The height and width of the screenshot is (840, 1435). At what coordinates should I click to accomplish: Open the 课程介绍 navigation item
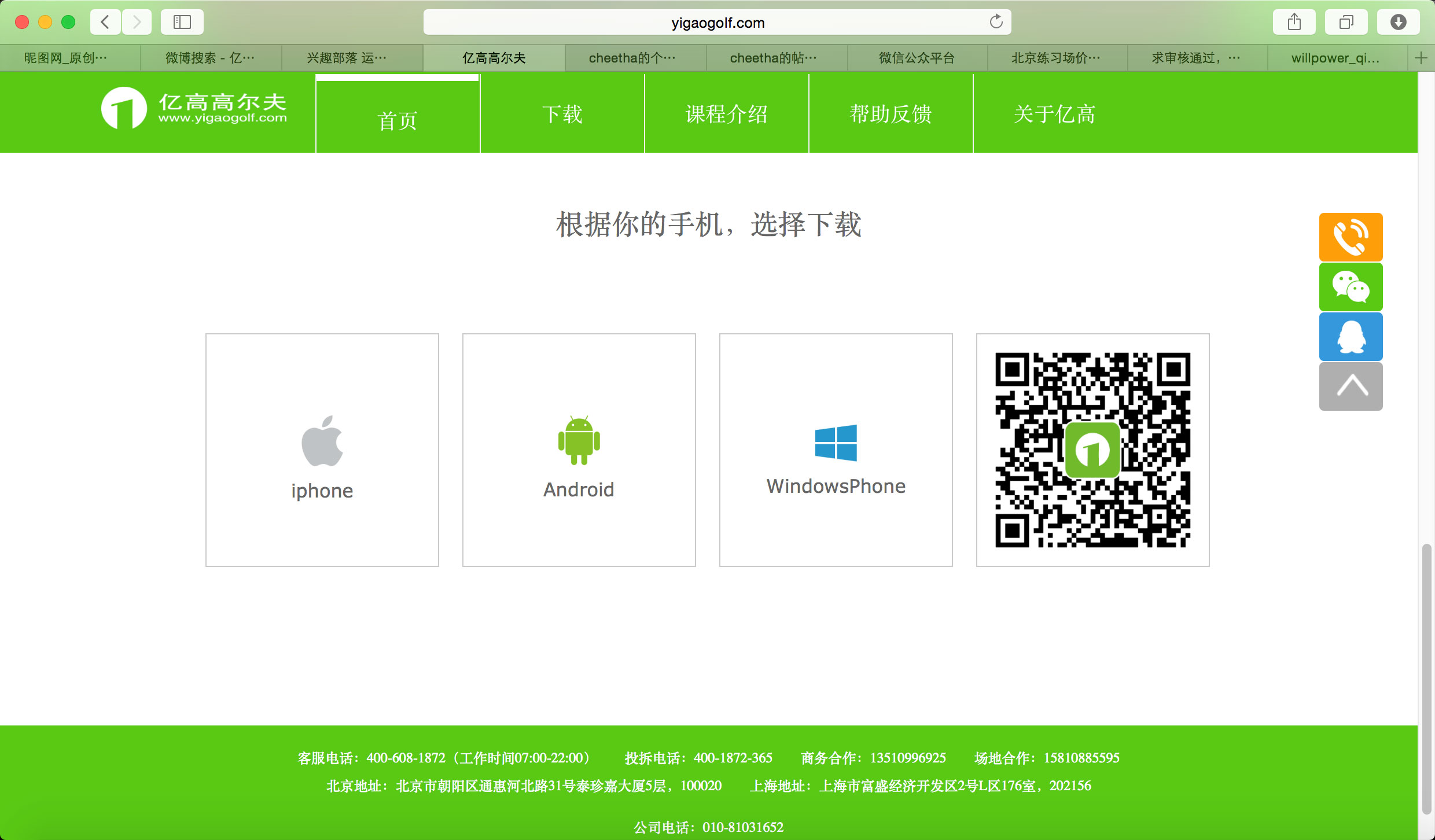pyautogui.click(x=726, y=115)
